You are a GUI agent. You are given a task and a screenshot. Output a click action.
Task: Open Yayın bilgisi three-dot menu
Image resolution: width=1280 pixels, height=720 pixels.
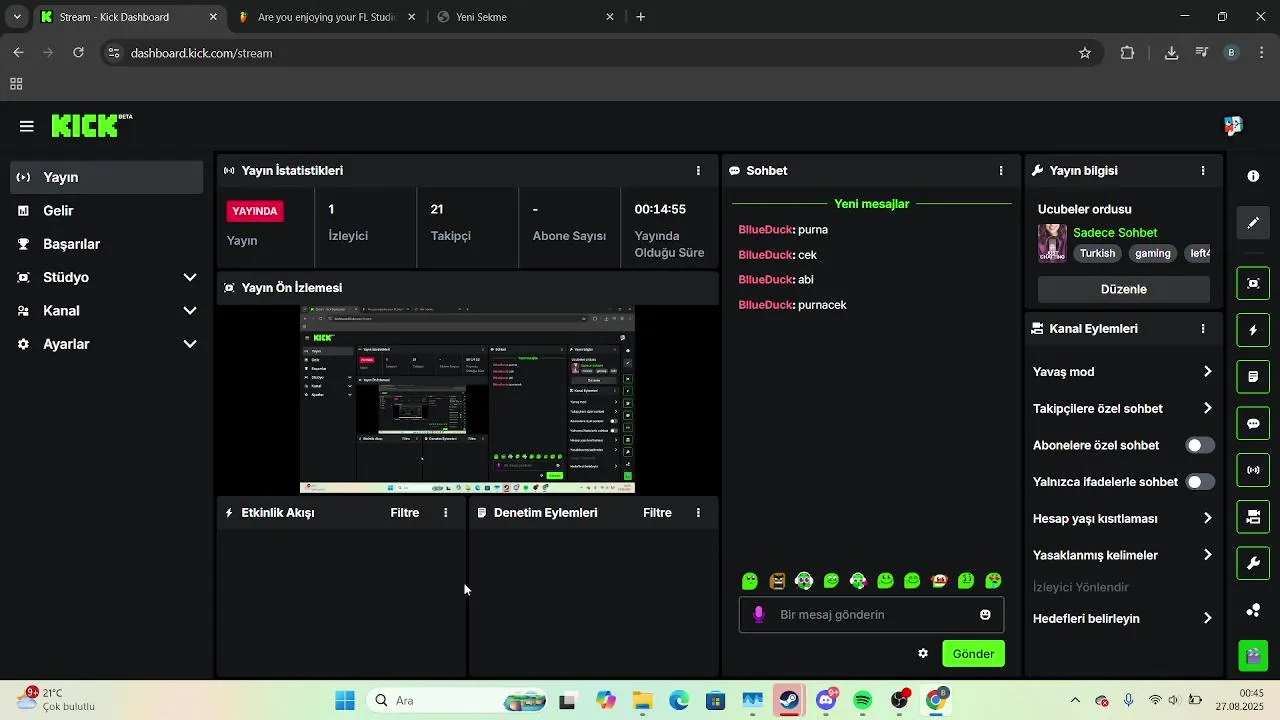coord(1203,171)
